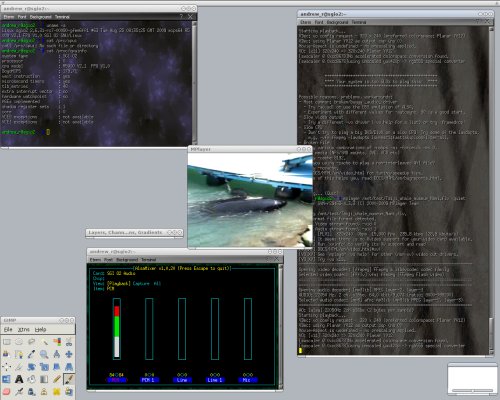
Task: Select the Text tool letter A
Action: click(x=19, y=379)
